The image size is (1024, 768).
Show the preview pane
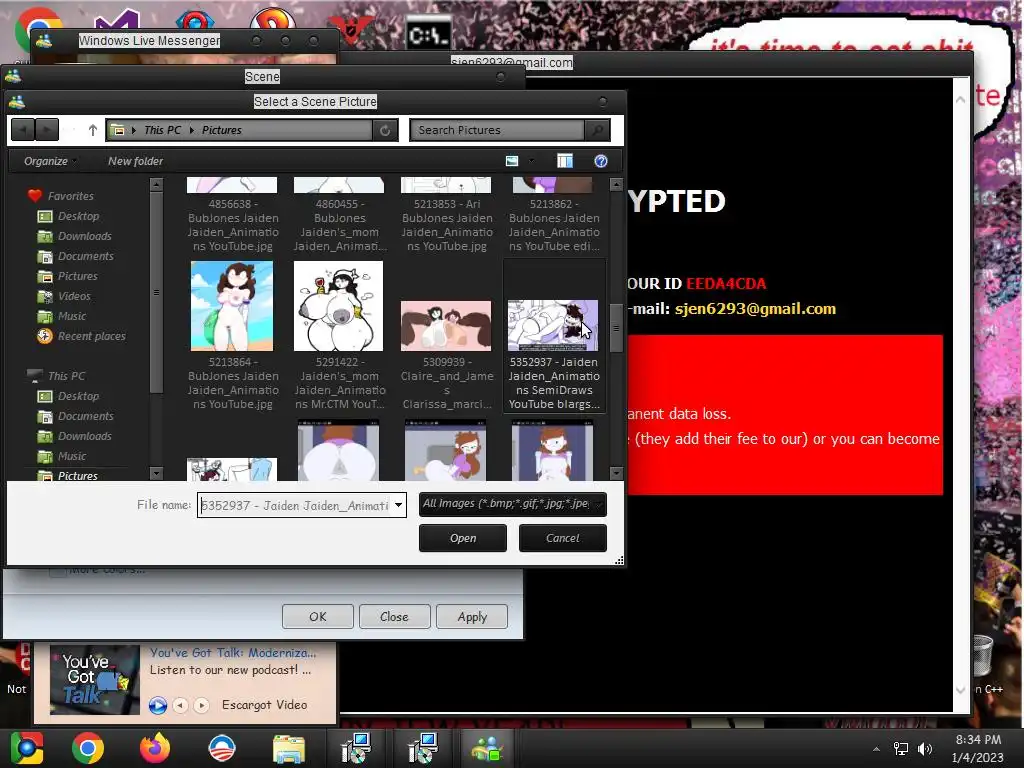[x=564, y=161]
